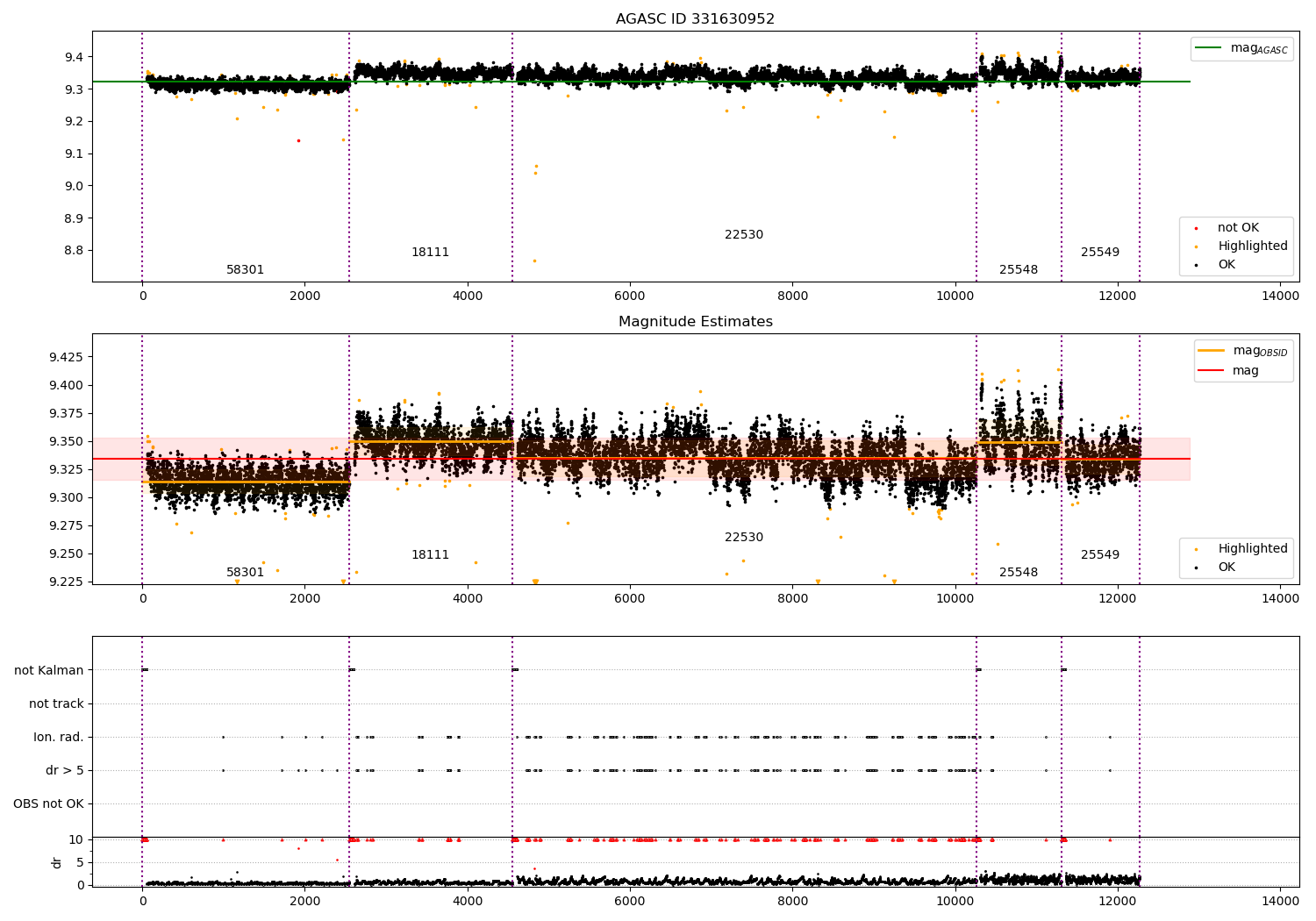Click the lowest orange outlier point near 8.77 magnitude
The height and width of the screenshot is (921, 1316).
point(534,261)
